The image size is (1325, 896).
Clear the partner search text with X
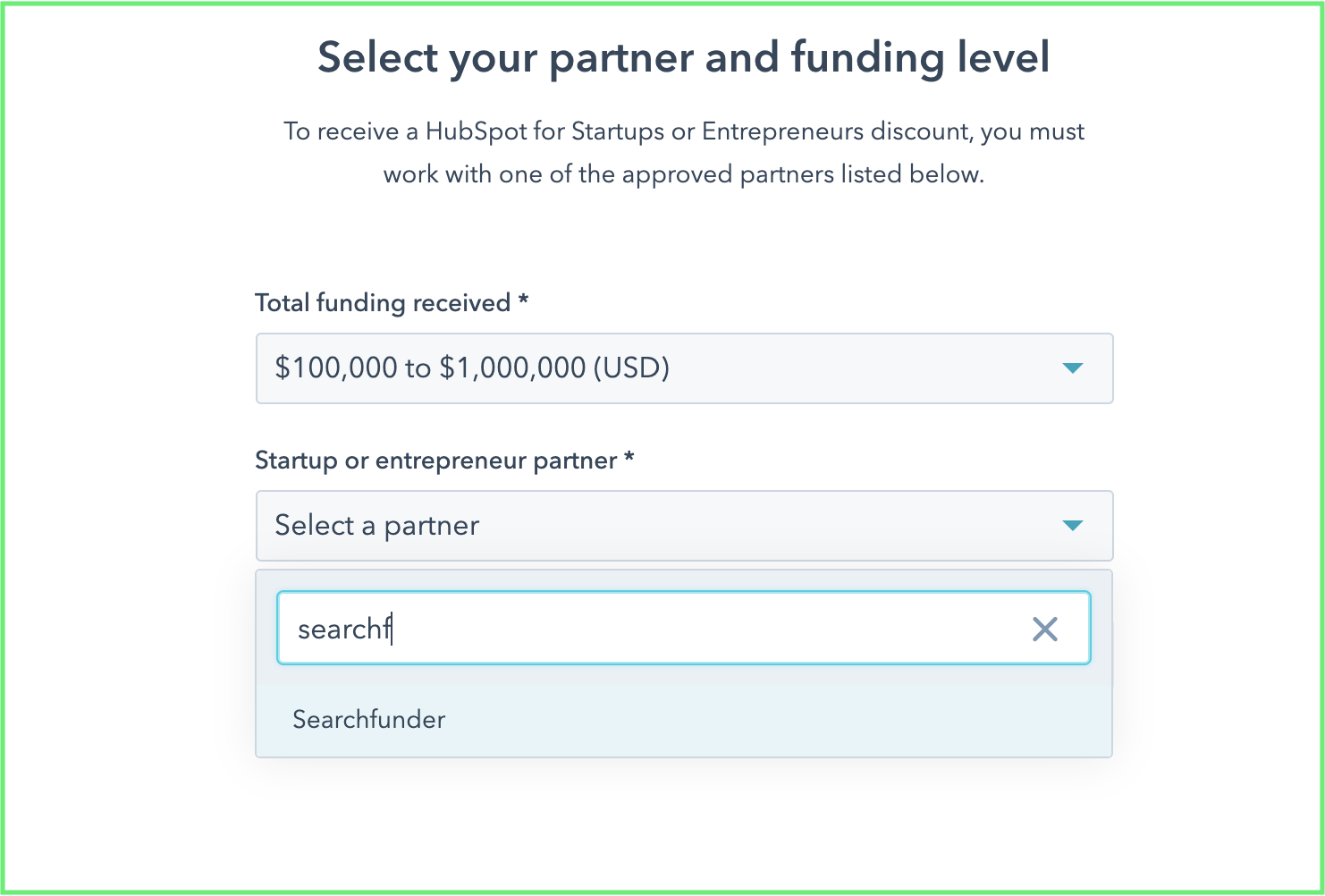(x=1044, y=629)
